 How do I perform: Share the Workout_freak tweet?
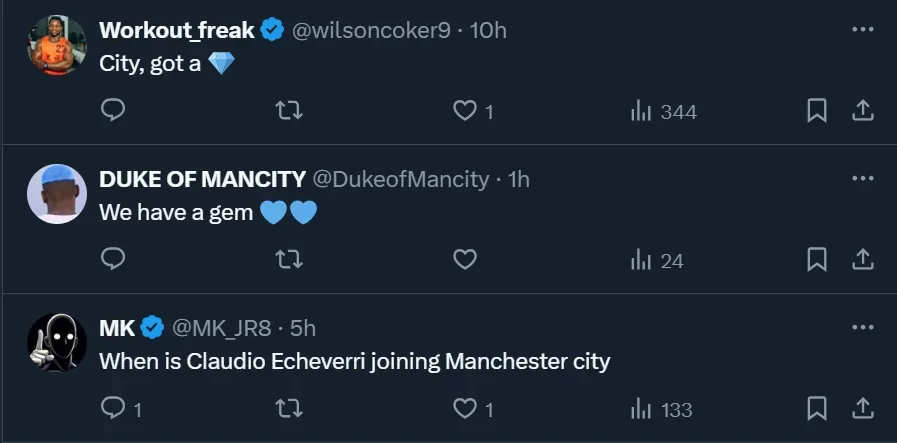[x=862, y=111]
